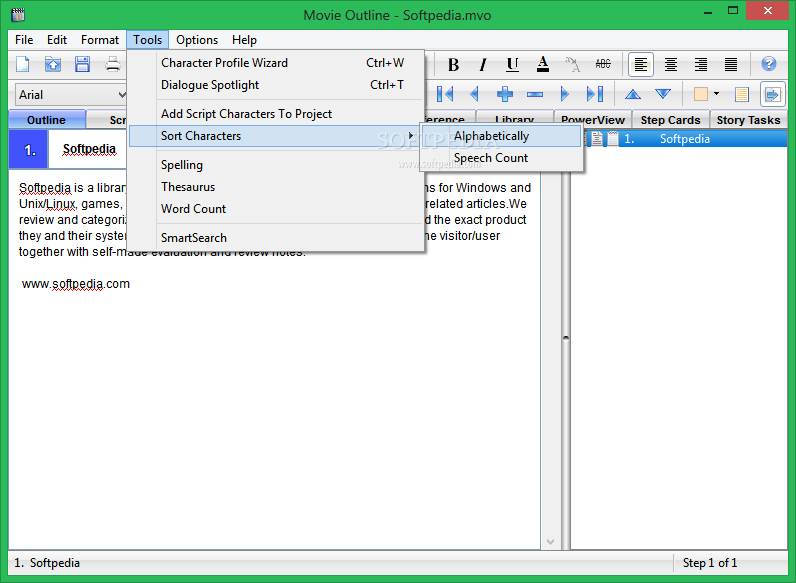796x583 pixels.
Task: Close the open Tools menu
Action: (147, 40)
